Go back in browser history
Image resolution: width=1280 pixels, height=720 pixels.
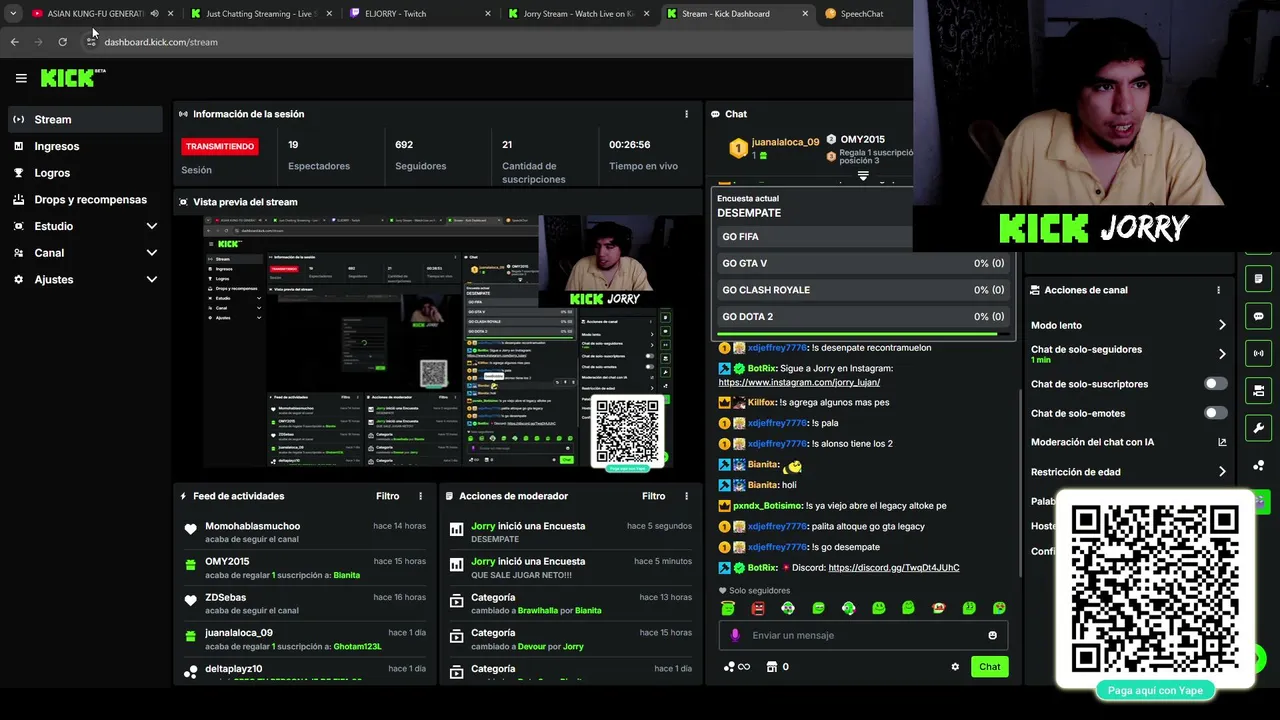pos(14,42)
